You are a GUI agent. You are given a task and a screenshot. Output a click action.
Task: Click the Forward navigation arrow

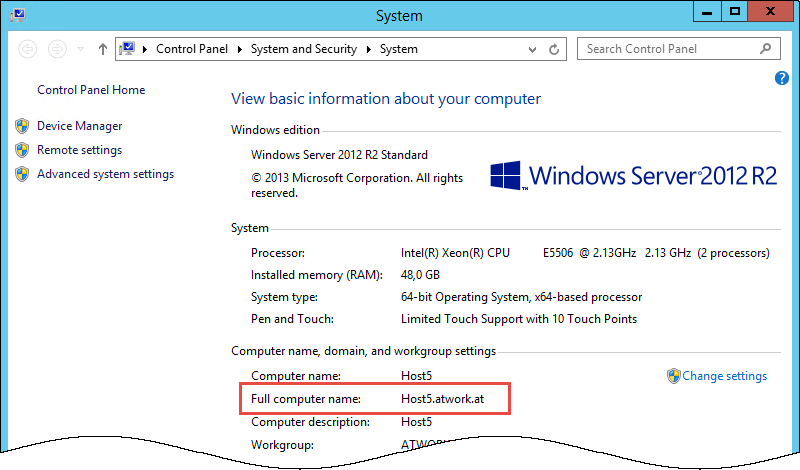(57, 49)
